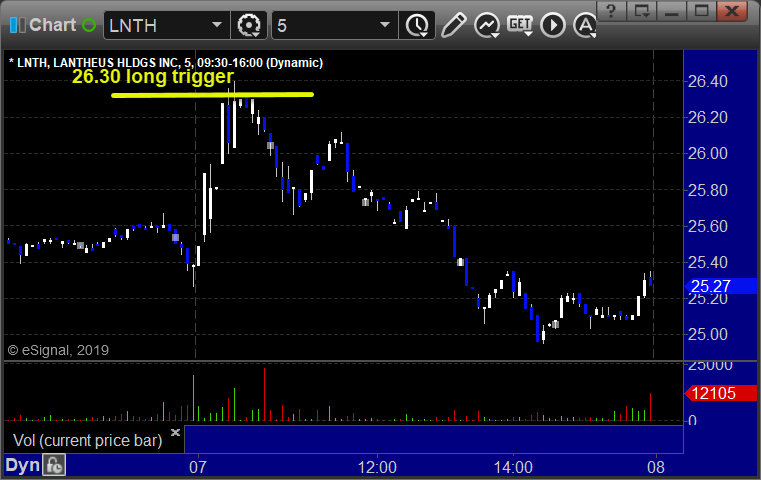Select the 26.30 long trigger text label
The image size is (761, 480).
pos(153,77)
